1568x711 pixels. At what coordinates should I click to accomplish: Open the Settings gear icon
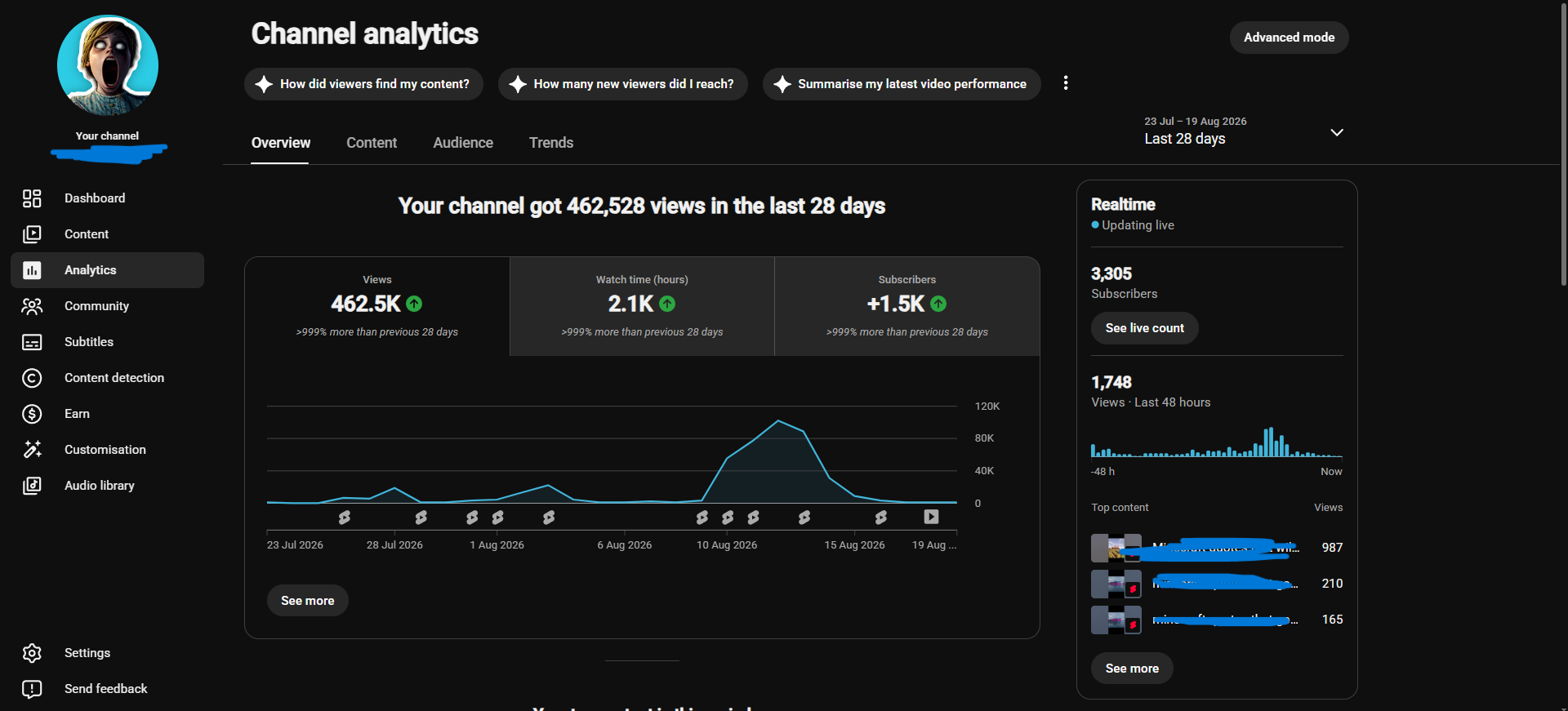click(x=32, y=653)
